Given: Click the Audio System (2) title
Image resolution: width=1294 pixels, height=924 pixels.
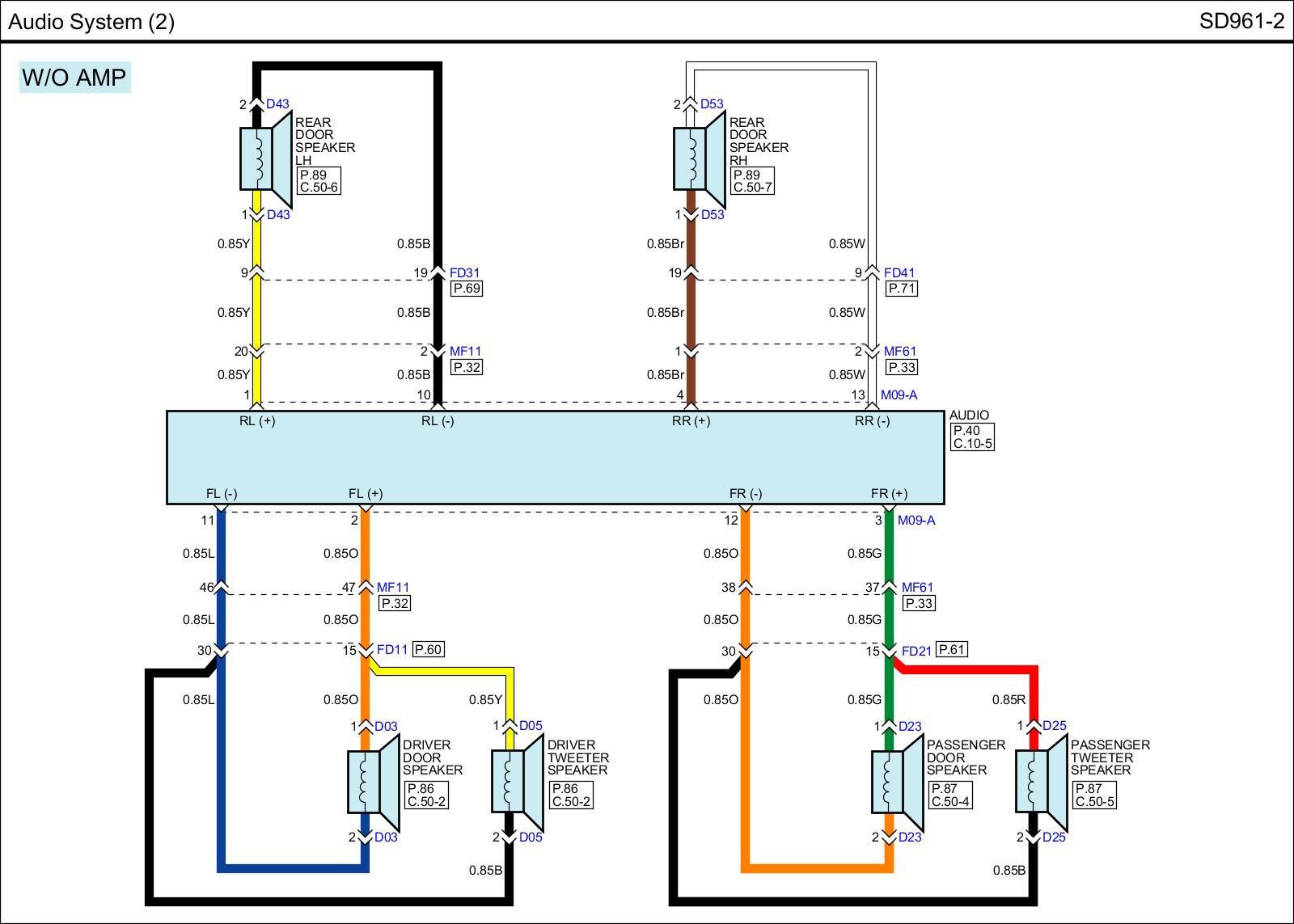Looking at the screenshot, I should 91,22.
